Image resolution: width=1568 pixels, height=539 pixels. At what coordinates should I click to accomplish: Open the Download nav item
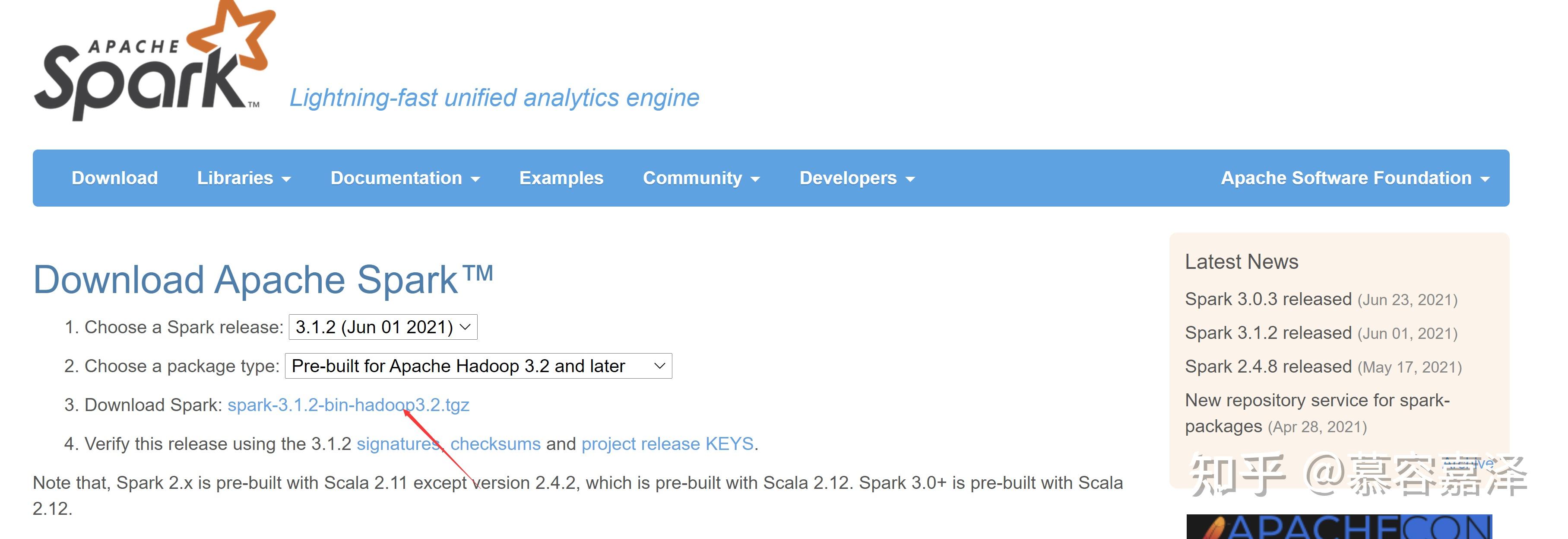tap(114, 178)
